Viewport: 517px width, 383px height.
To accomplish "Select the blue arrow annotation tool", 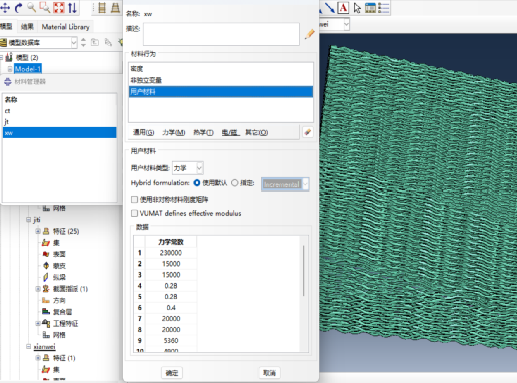I will [330, 7].
